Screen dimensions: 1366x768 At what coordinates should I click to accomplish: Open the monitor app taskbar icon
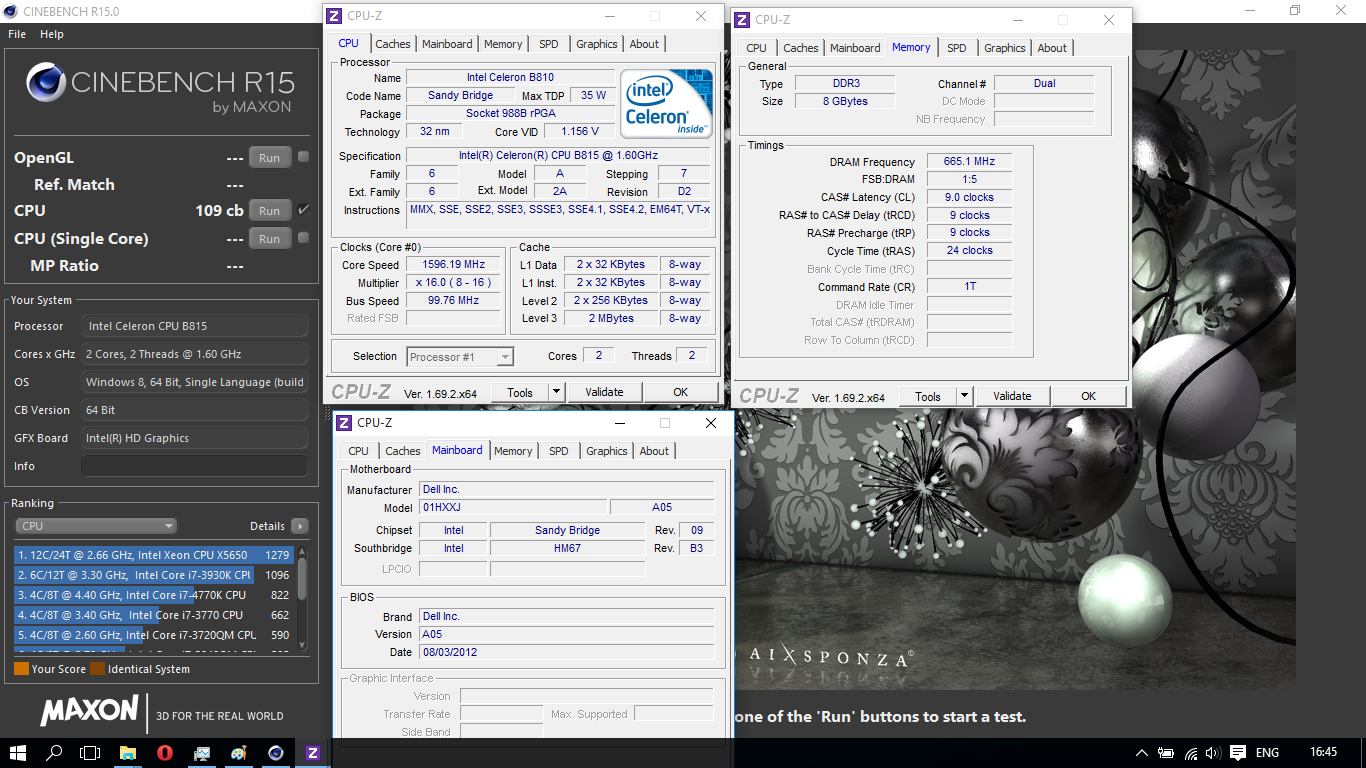coord(202,752)
